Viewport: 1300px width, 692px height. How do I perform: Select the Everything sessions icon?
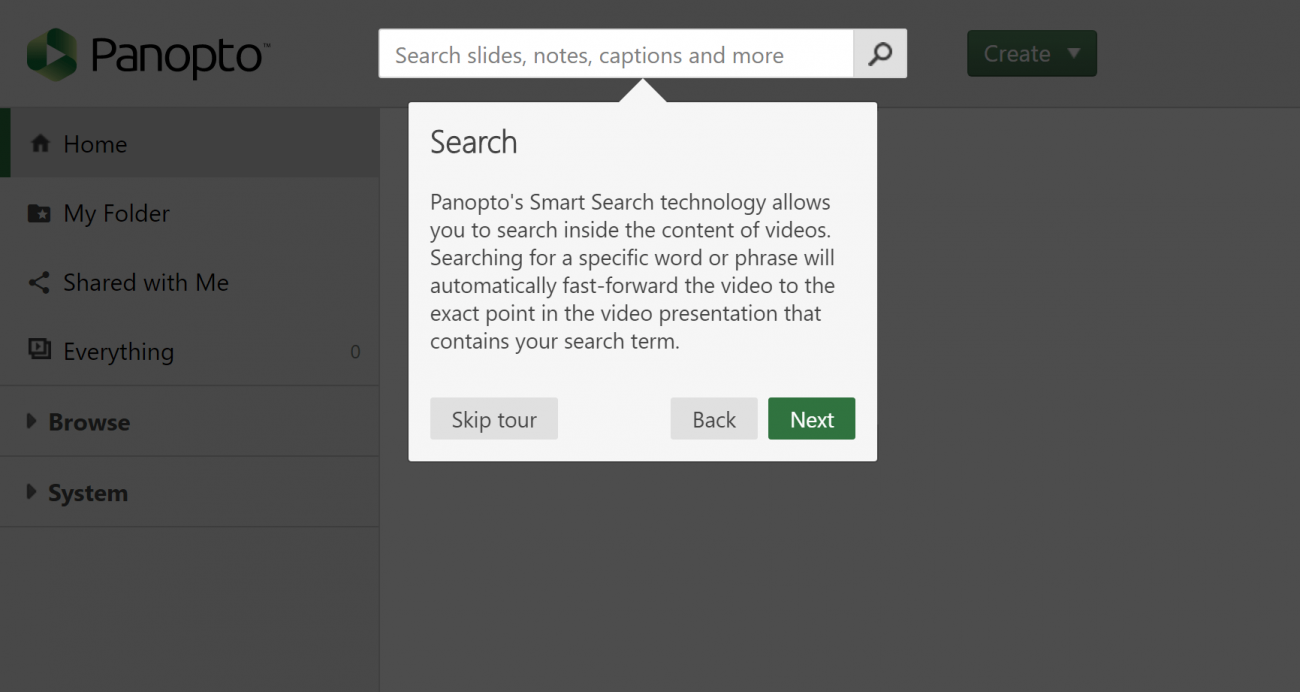40,352
